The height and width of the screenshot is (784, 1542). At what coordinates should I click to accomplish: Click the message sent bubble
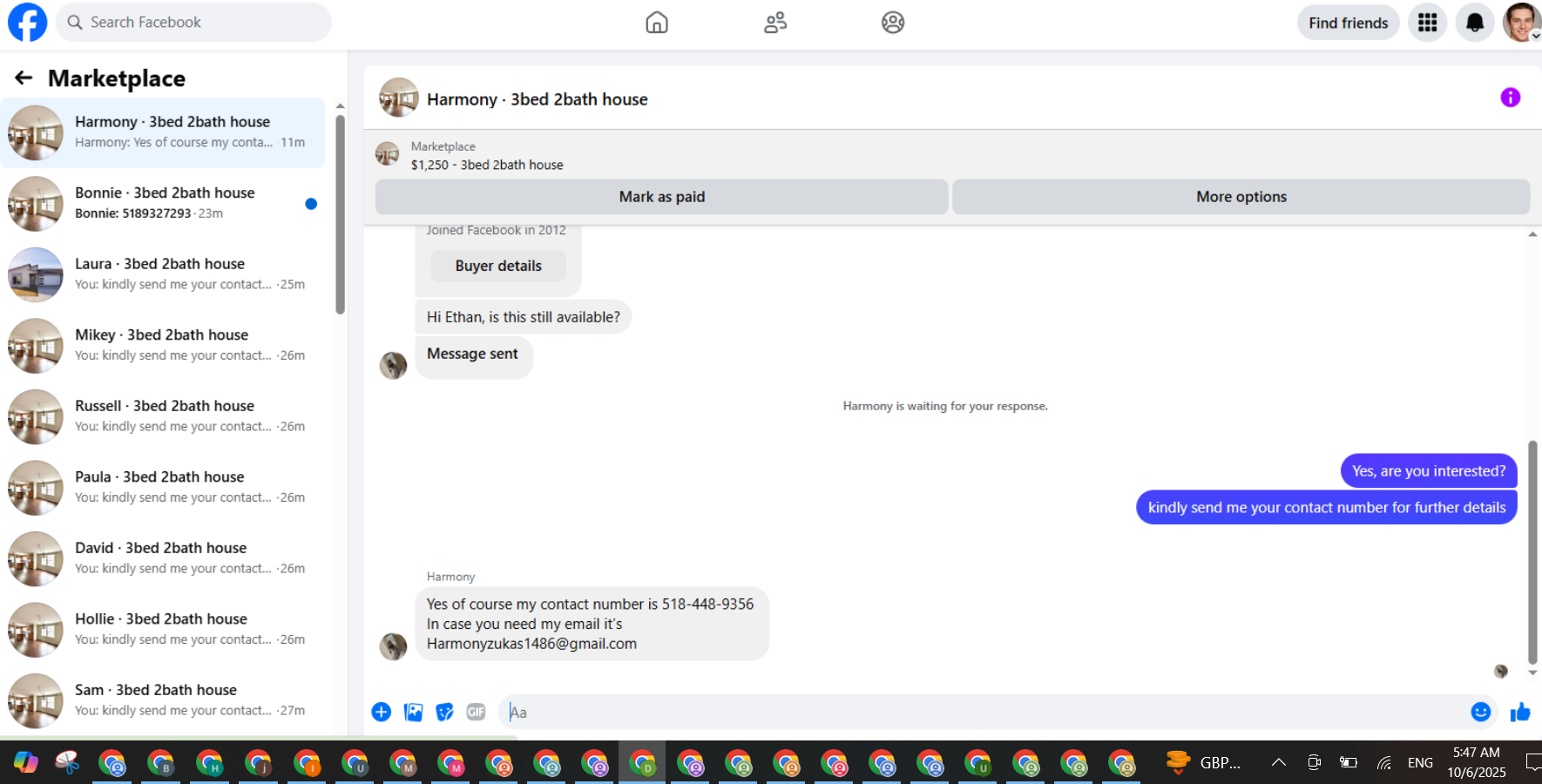click(x=473, y=356)
